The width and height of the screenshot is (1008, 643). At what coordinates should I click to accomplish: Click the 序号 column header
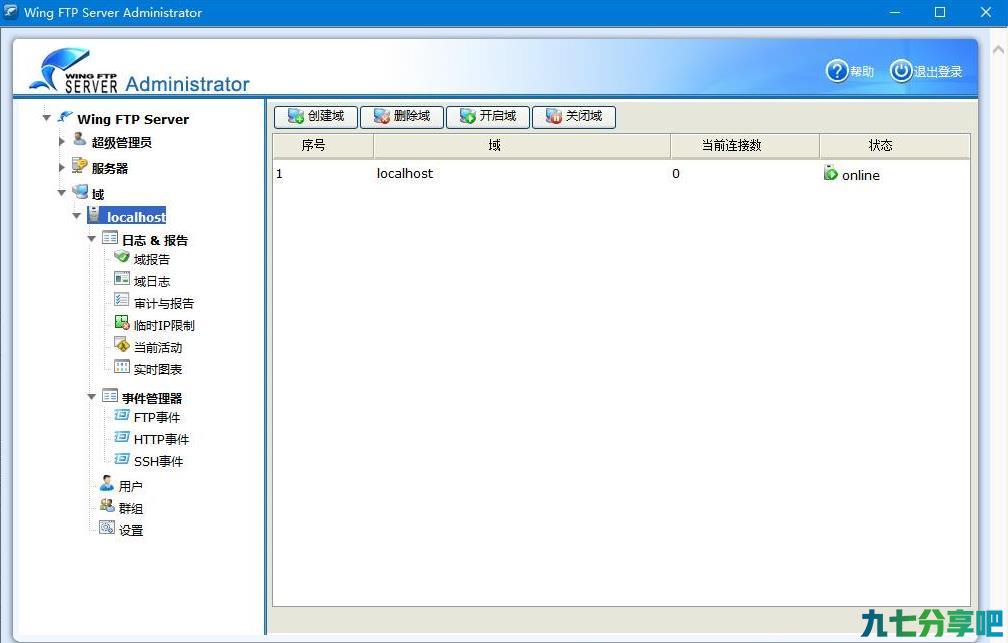coord(323,146)
